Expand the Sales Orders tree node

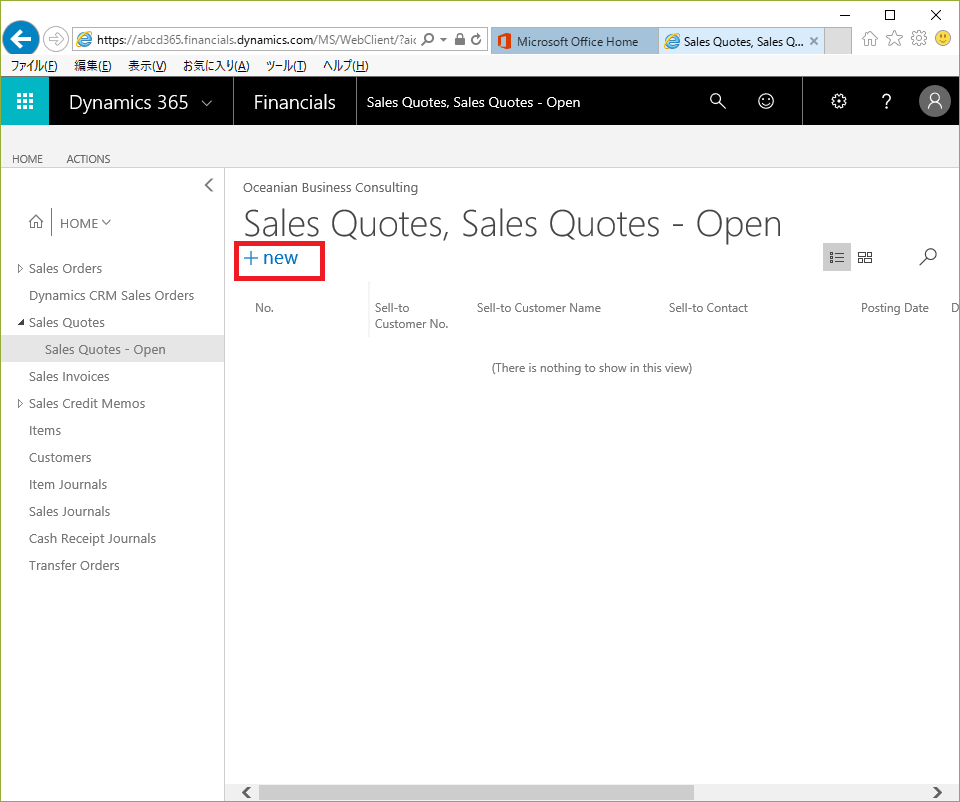20,268
